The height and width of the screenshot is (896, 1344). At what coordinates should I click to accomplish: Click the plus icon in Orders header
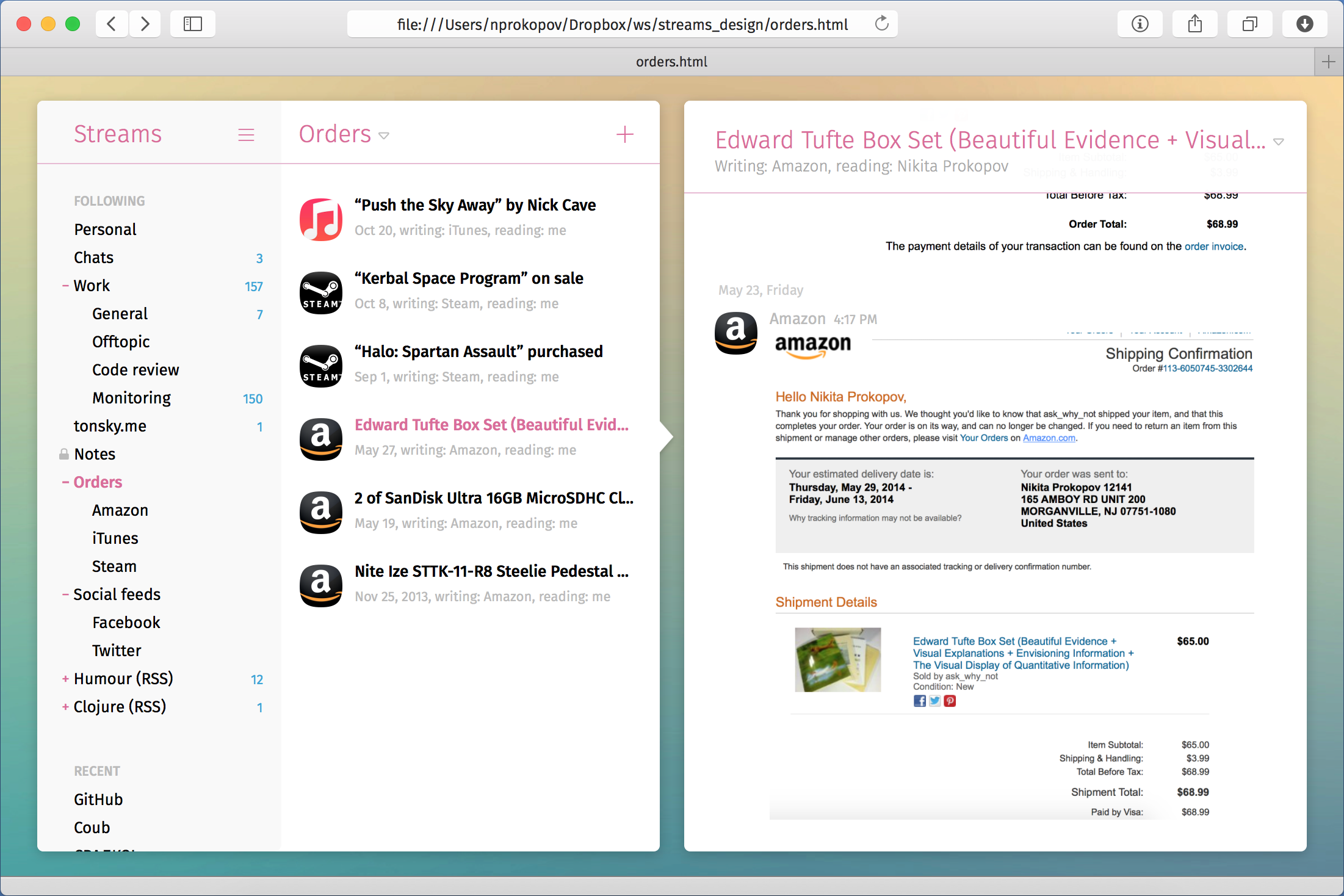pyautogui.click(x=624, y=134)
